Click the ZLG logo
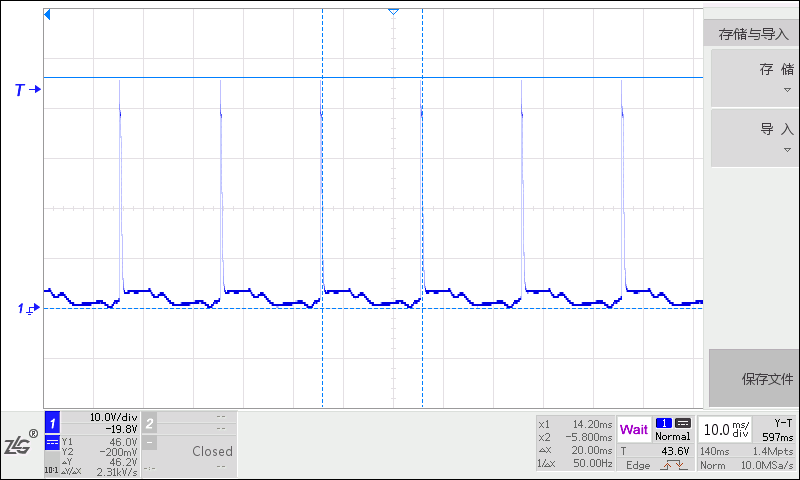 pyautogui.click(x=20, y=443)
